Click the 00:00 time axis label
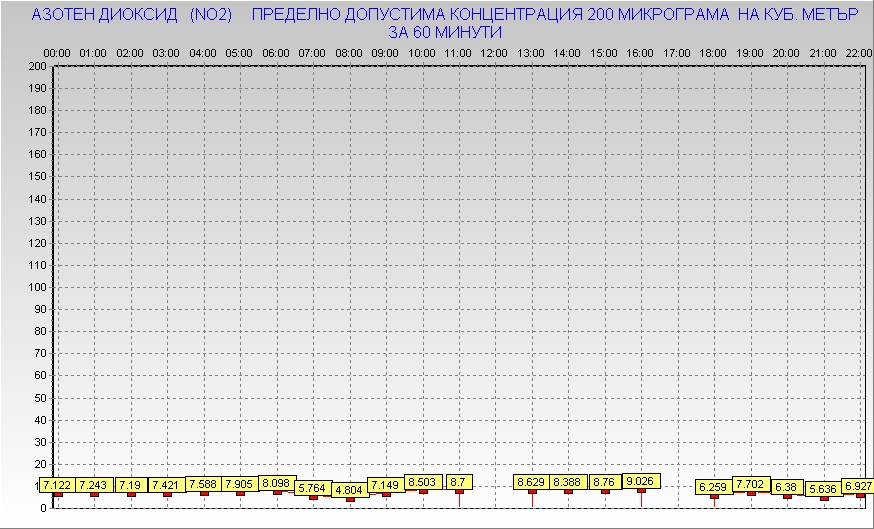This screenshot has height=529, width=874. (x=57, y=54)
